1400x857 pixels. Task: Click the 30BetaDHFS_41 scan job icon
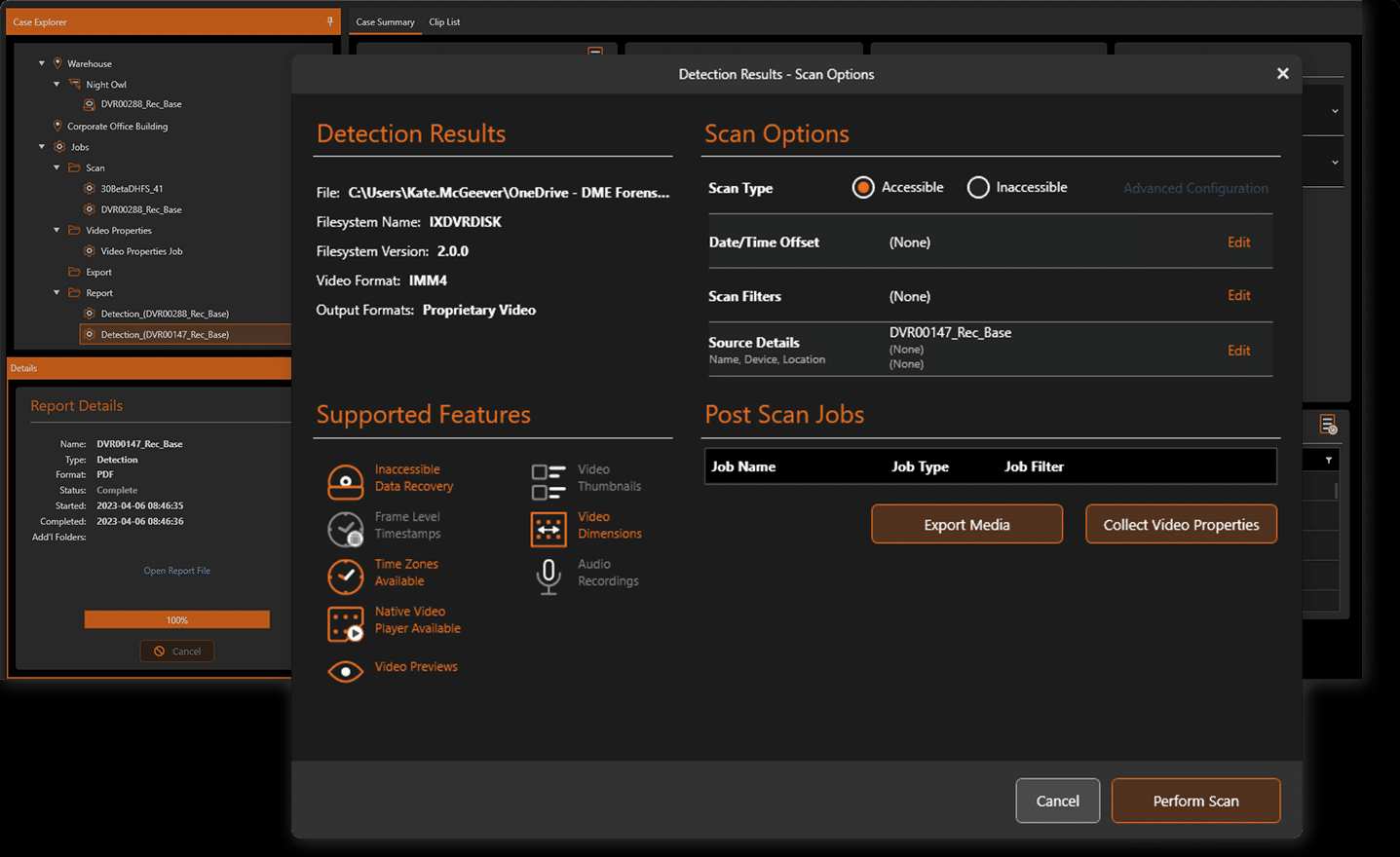click(x=90, y=188)
